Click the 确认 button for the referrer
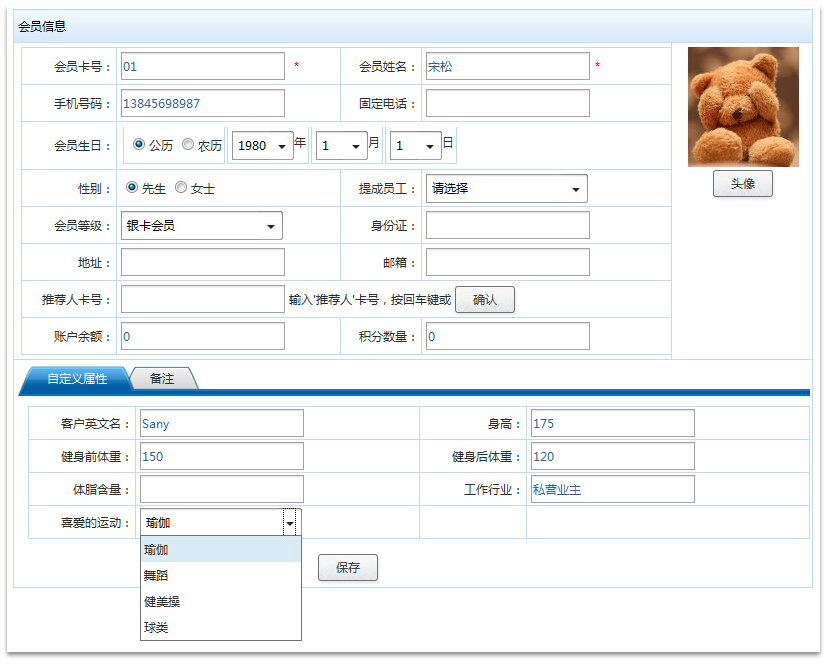Viewport: 829px width, 665px height. tap(485, 300)
